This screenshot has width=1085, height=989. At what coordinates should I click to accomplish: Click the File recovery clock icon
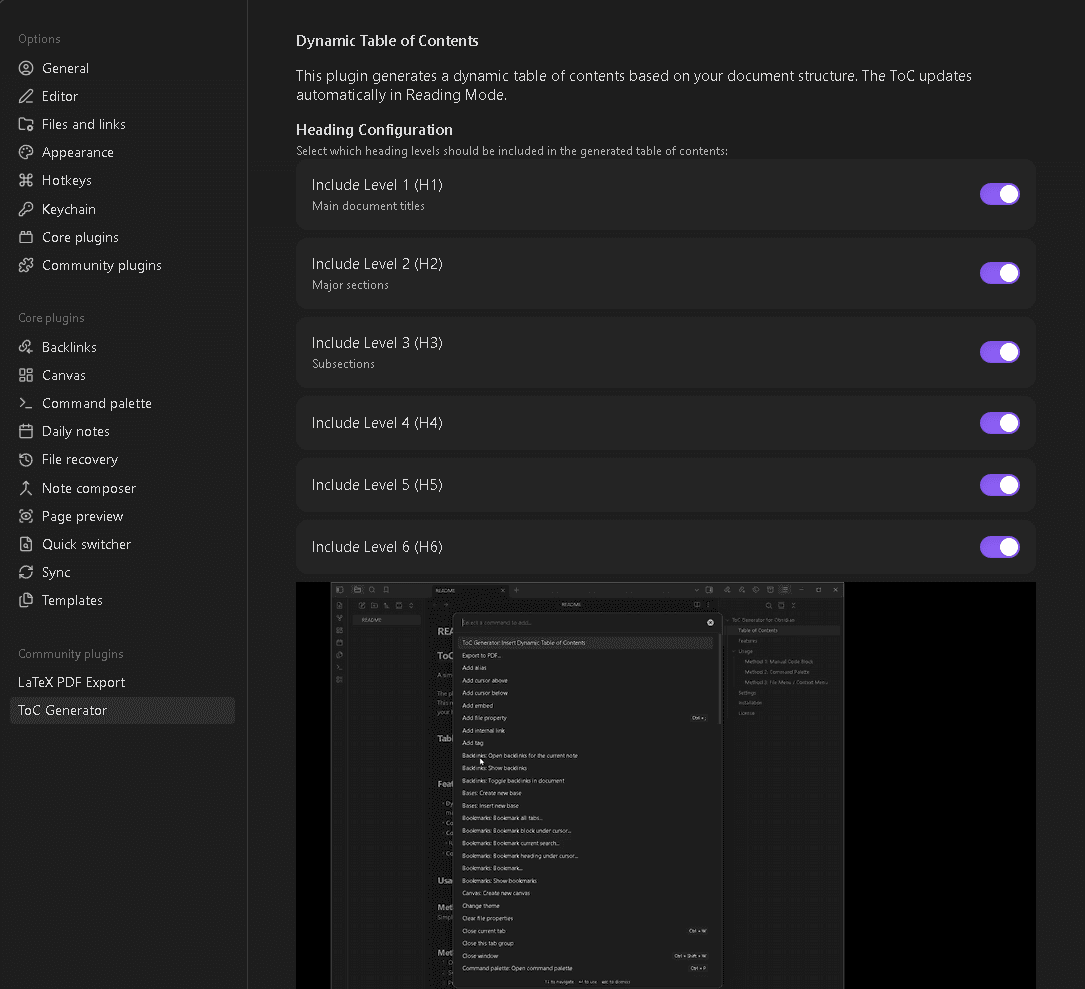point(26,459)
